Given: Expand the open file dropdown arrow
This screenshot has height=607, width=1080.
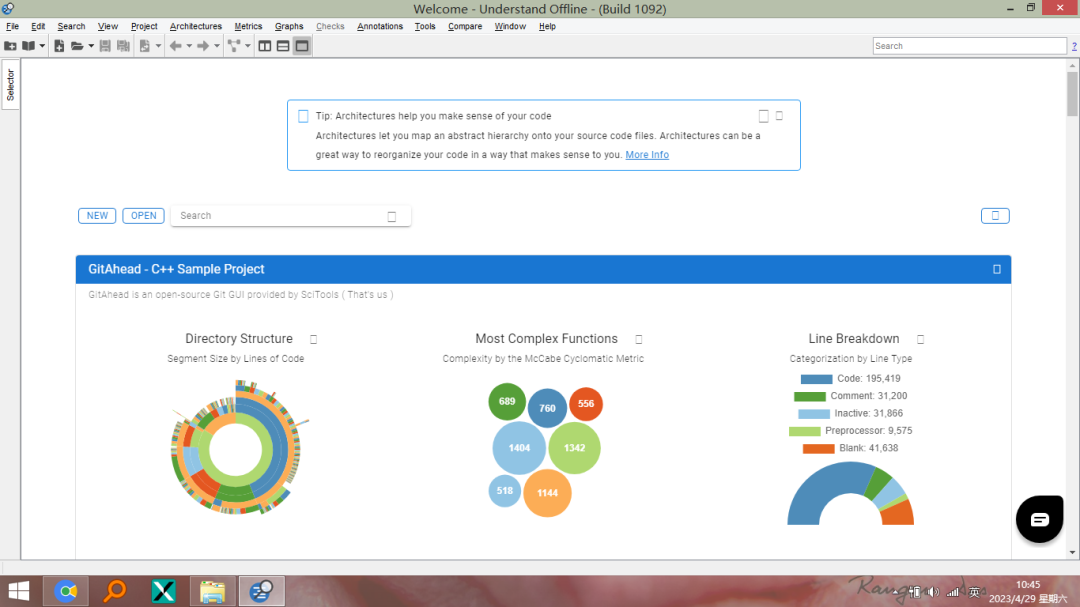Looking at the screenshot, I should pyautogui.click(x=91, y=46).
